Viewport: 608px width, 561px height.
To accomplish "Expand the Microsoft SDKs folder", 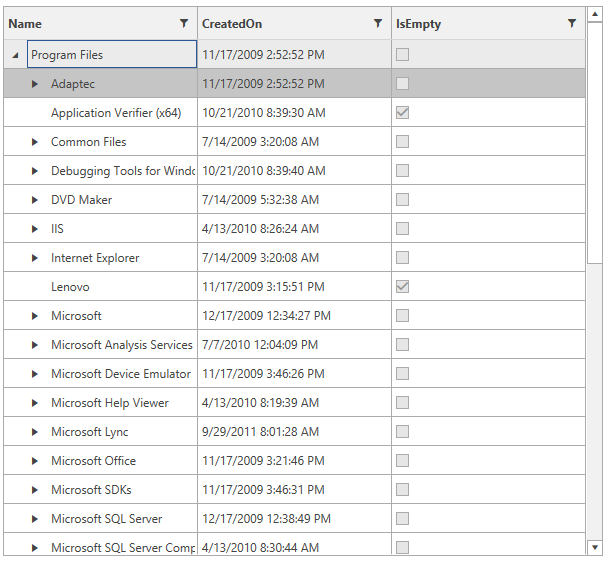I will 35,490.
